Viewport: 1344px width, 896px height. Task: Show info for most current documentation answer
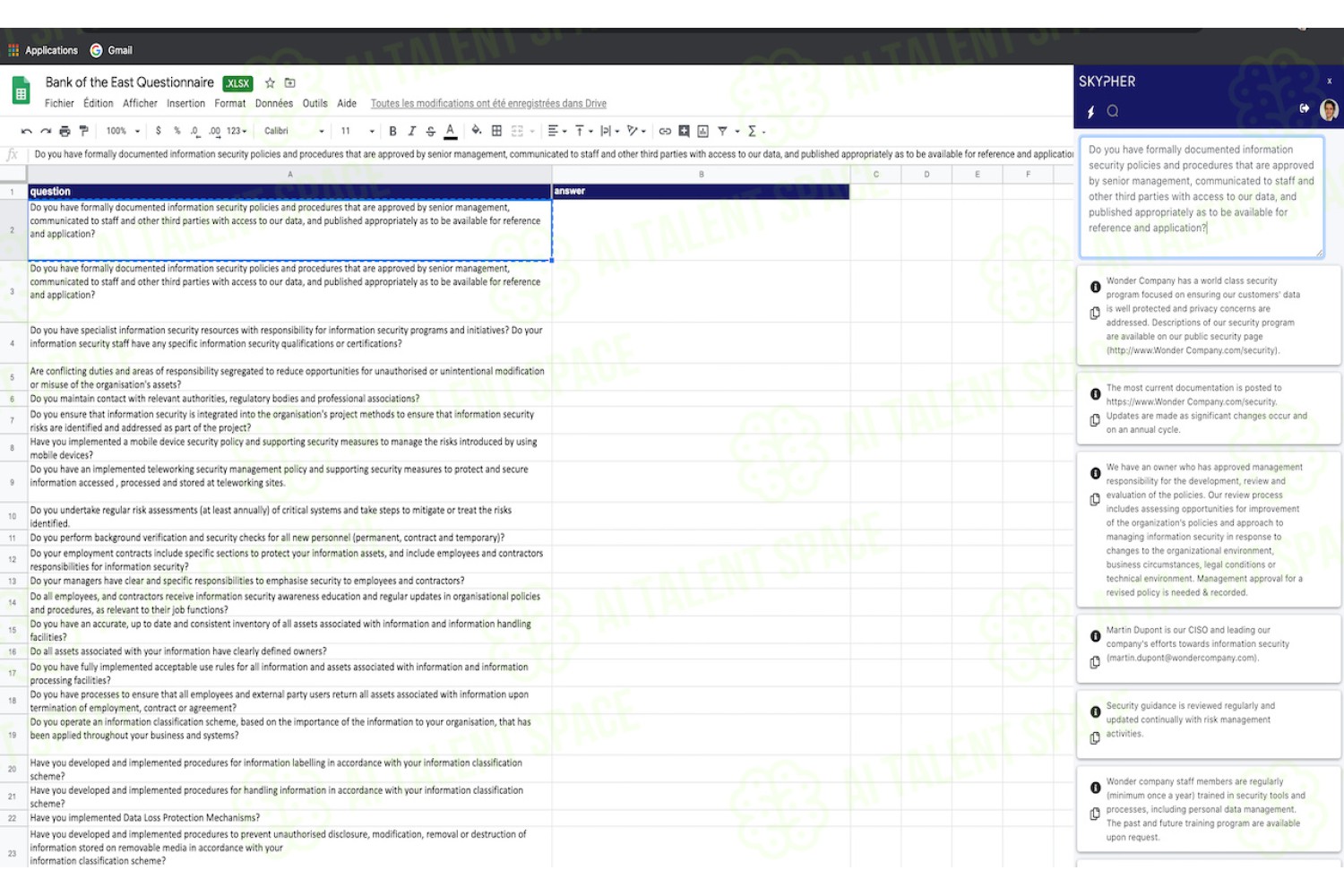1095,394
